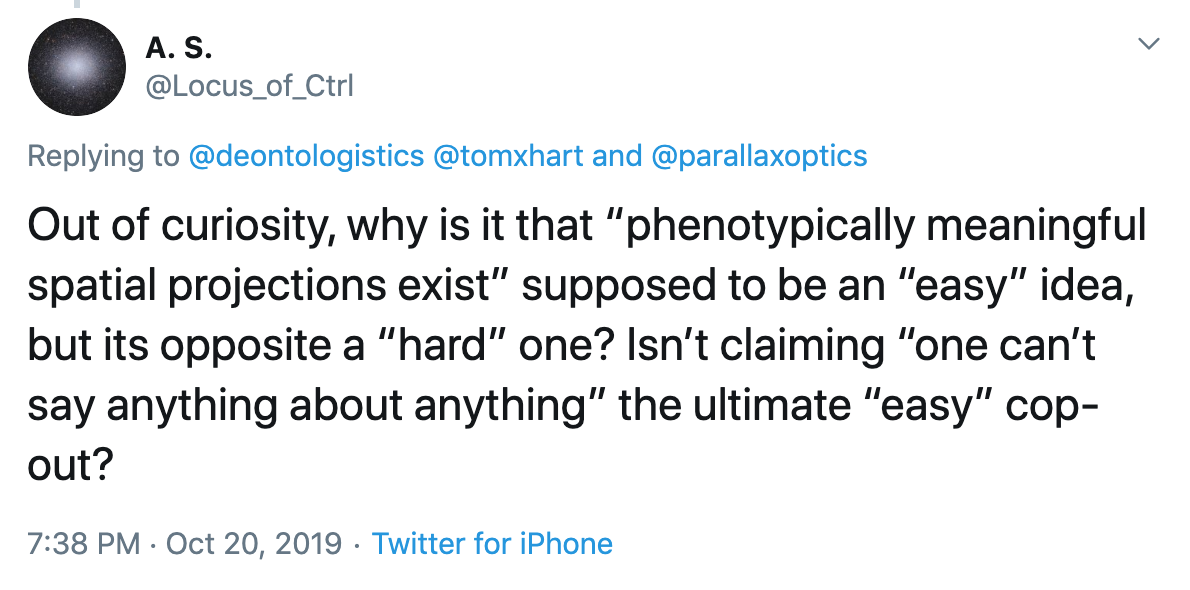Click the 7:38 PM timestamp

(84, 544)
